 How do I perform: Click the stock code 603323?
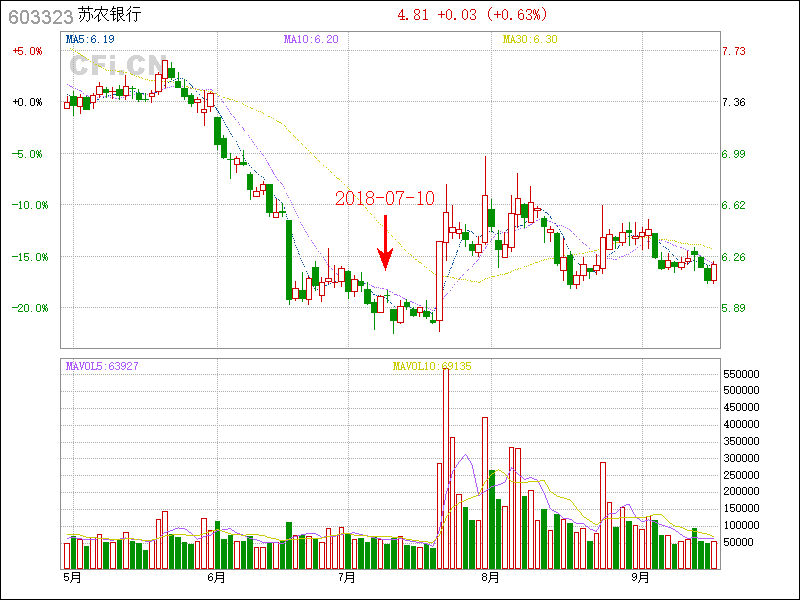click(x=41, y=17)
